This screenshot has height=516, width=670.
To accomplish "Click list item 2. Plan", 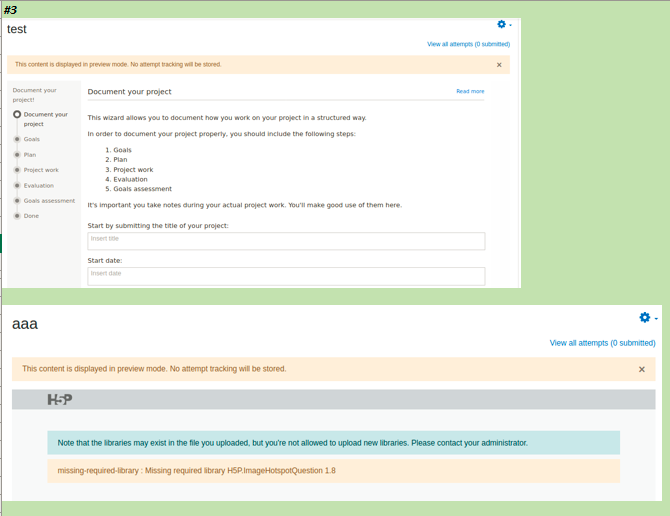I will [116, 159].
